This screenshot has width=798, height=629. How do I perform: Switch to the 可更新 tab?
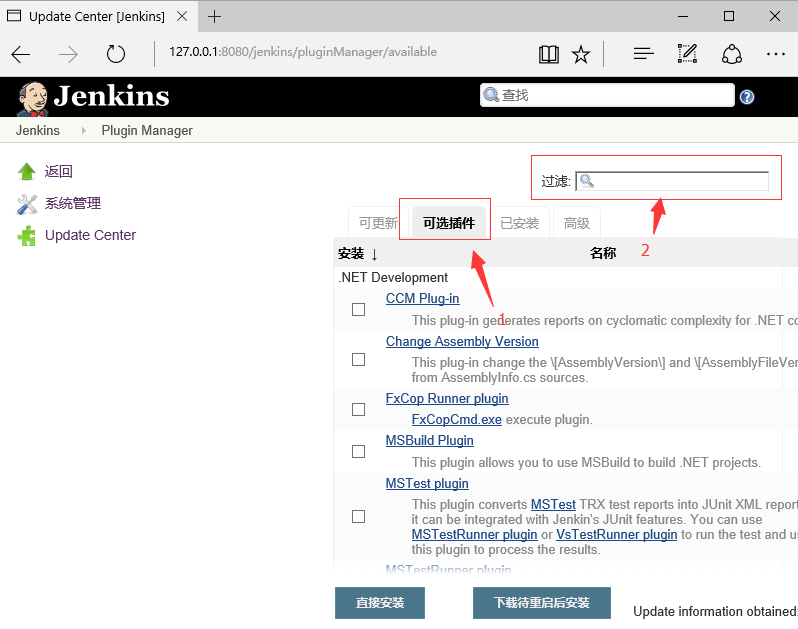pos(378,223)
